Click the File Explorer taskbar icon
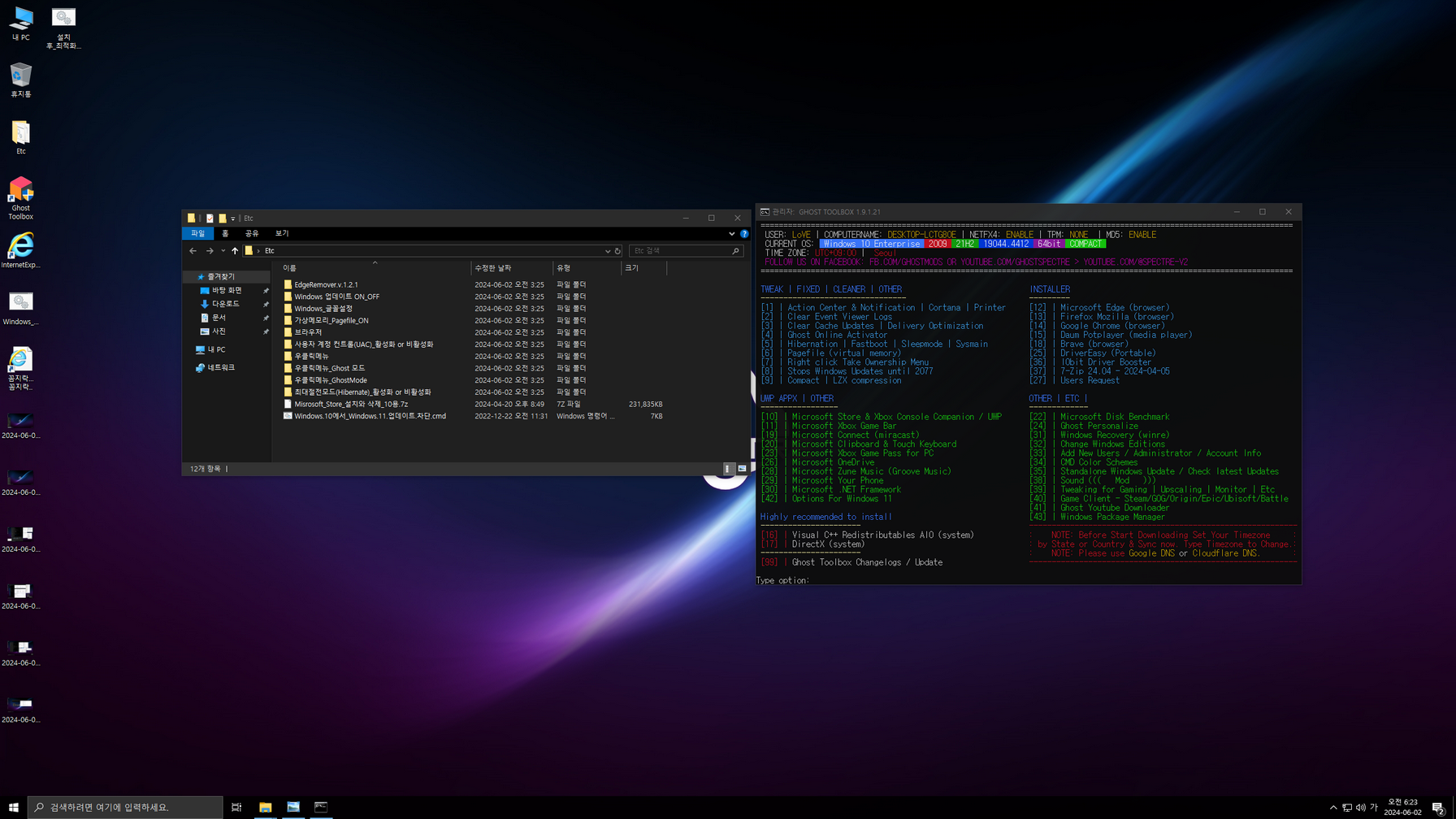This screenshot has width=1456, height=819. [265, 807]
